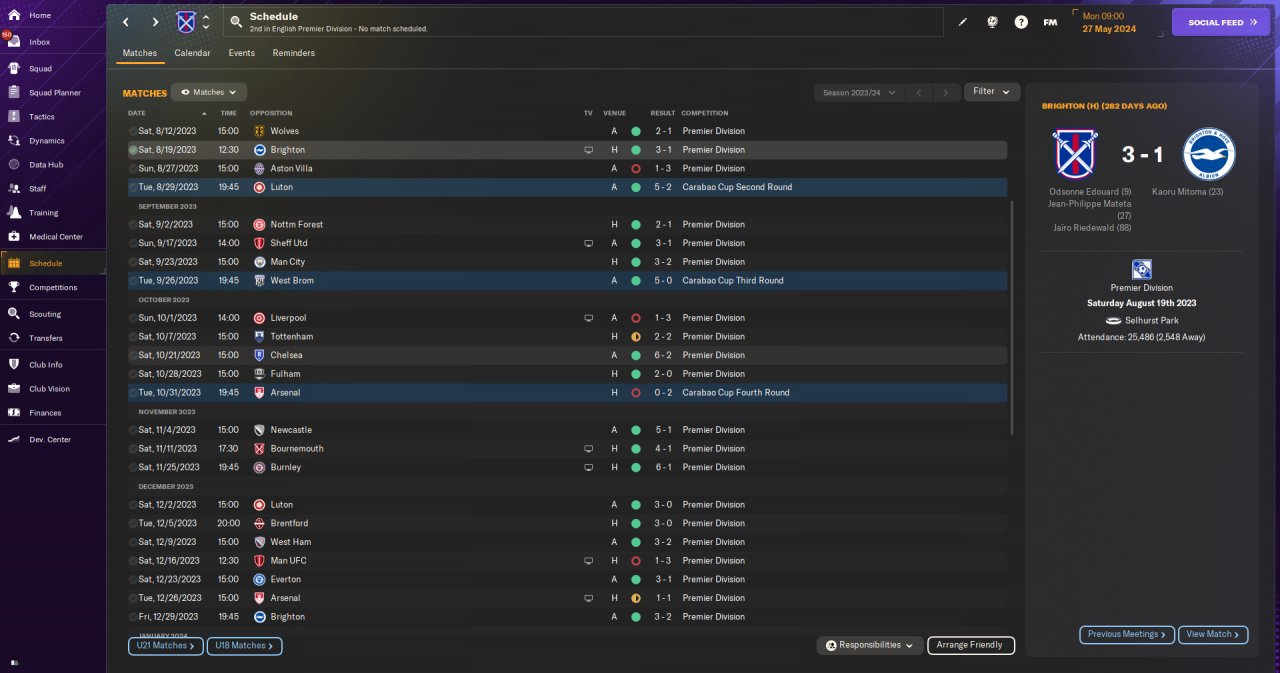Go forward with the right arrow
1280x673 pixels.
(155, 22)
